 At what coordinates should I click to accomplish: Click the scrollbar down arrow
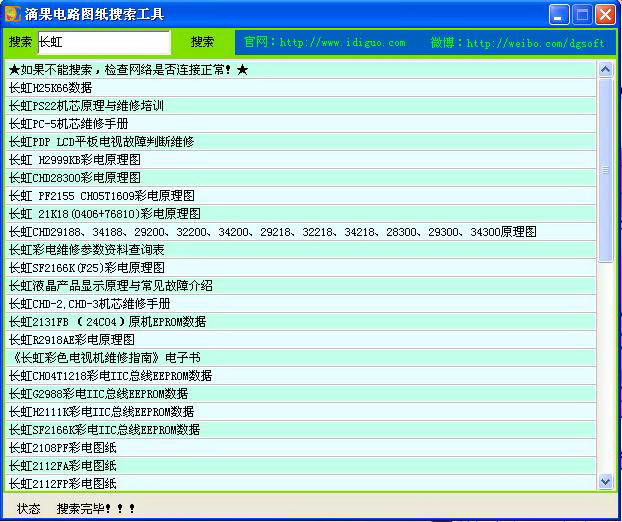[x=605, y=482]
